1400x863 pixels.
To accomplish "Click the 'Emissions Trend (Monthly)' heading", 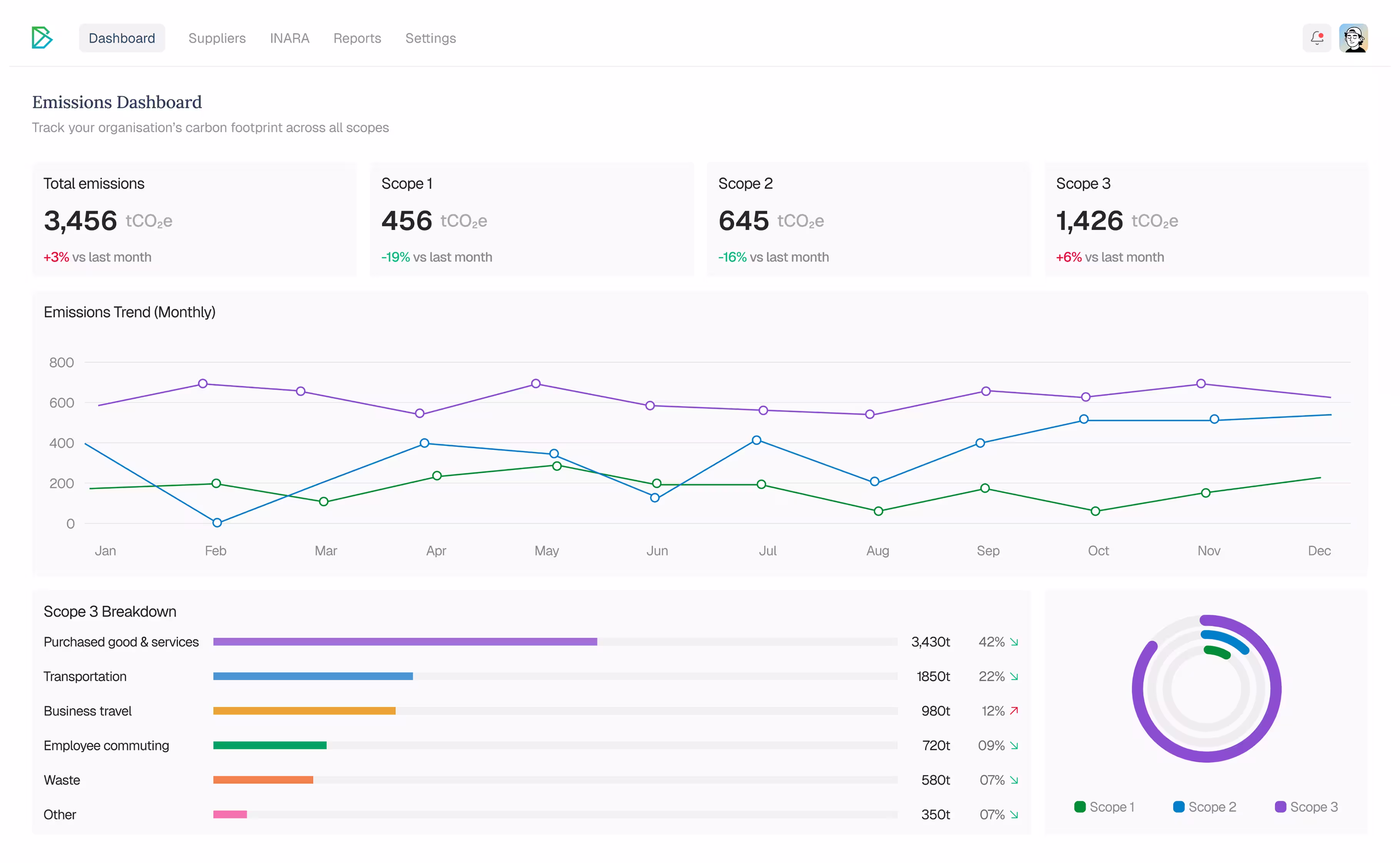I will coord(130,312).
